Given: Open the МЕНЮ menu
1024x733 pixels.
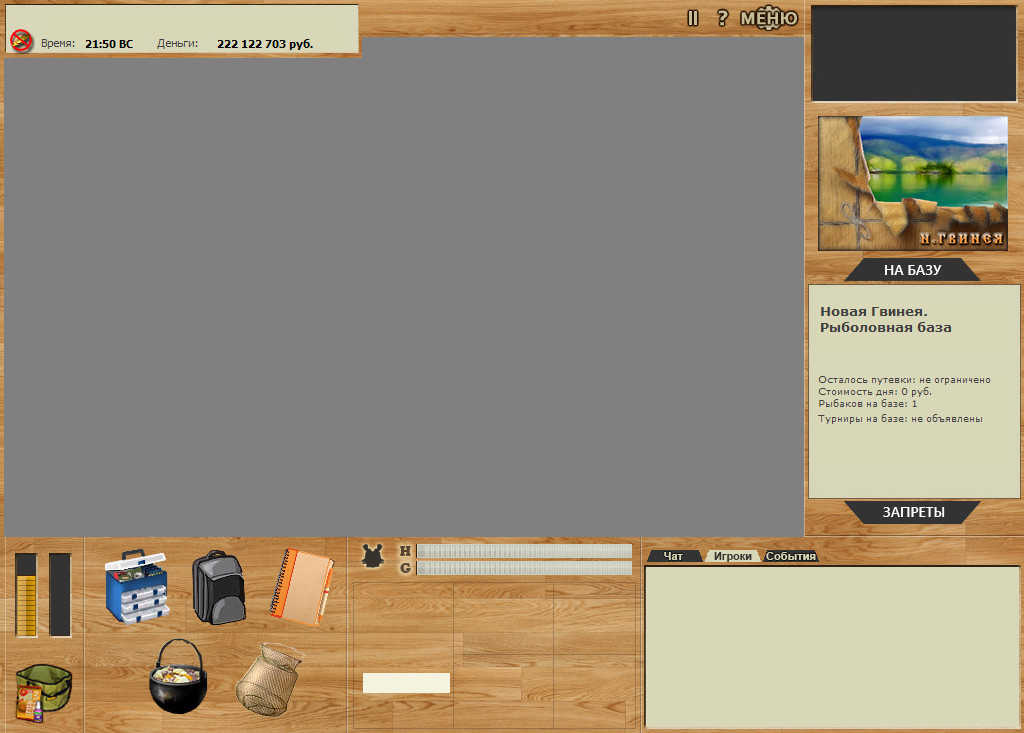Looking at the screenshot, I should (x=769, y=18).
